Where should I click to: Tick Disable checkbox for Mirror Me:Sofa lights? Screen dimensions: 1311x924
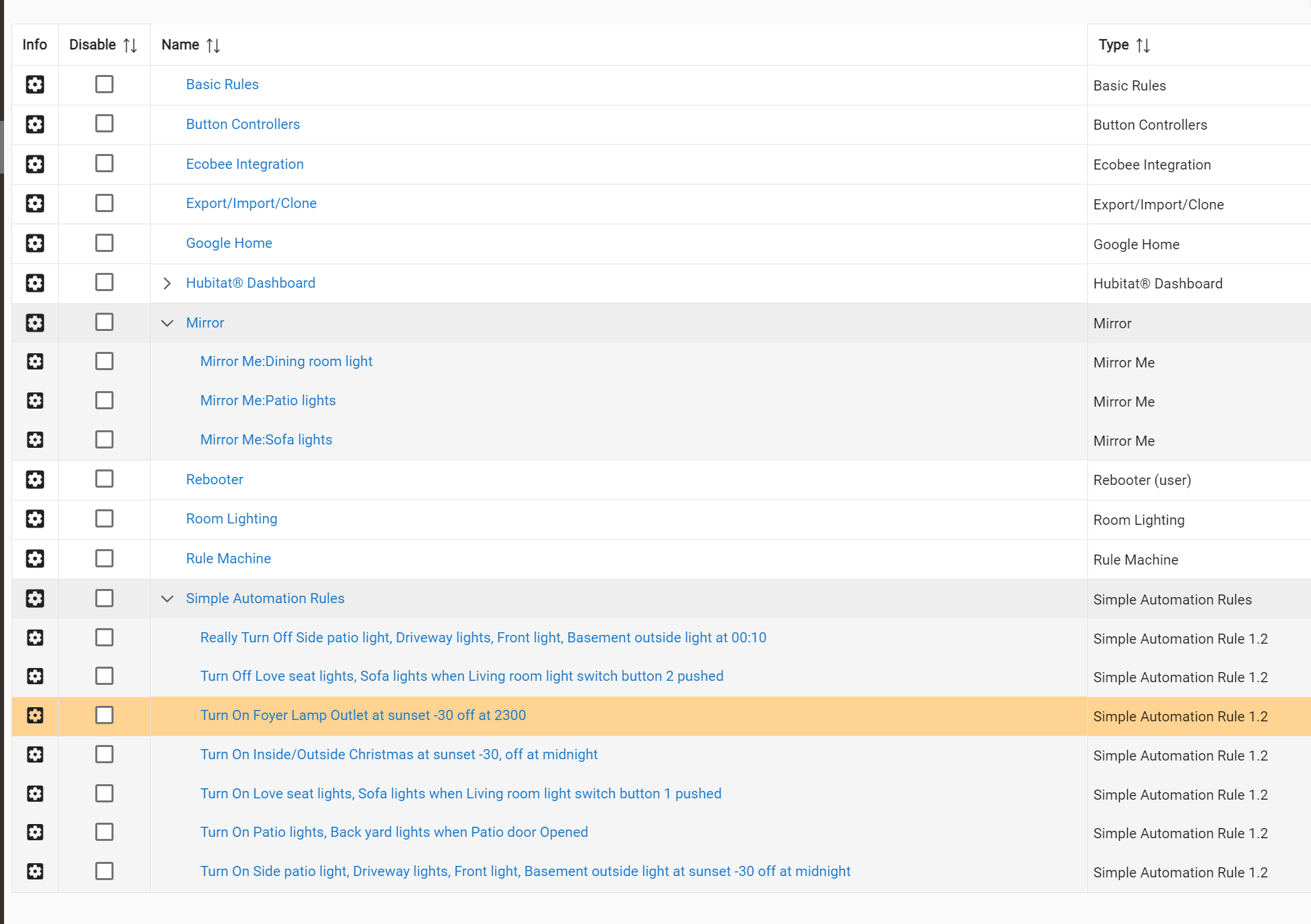(104, 440)
